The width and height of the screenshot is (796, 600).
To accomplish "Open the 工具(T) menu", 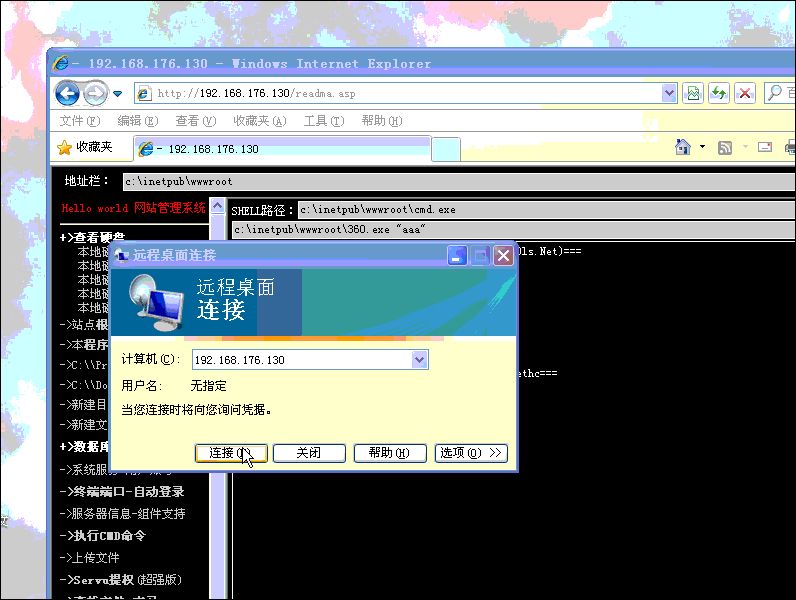I will click(x=324, y=121).
